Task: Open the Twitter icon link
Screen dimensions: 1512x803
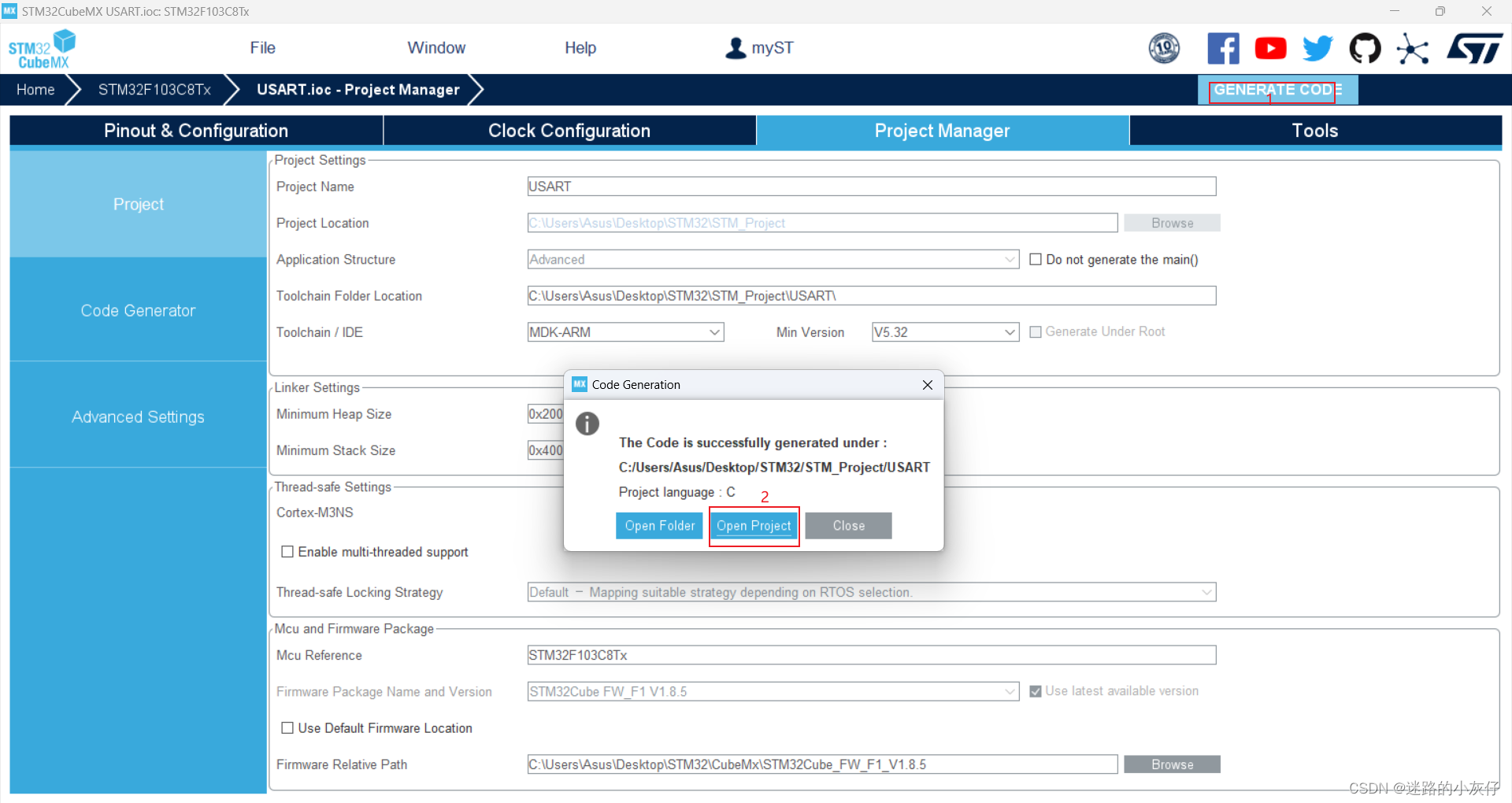Action: tap(1317, 48)
